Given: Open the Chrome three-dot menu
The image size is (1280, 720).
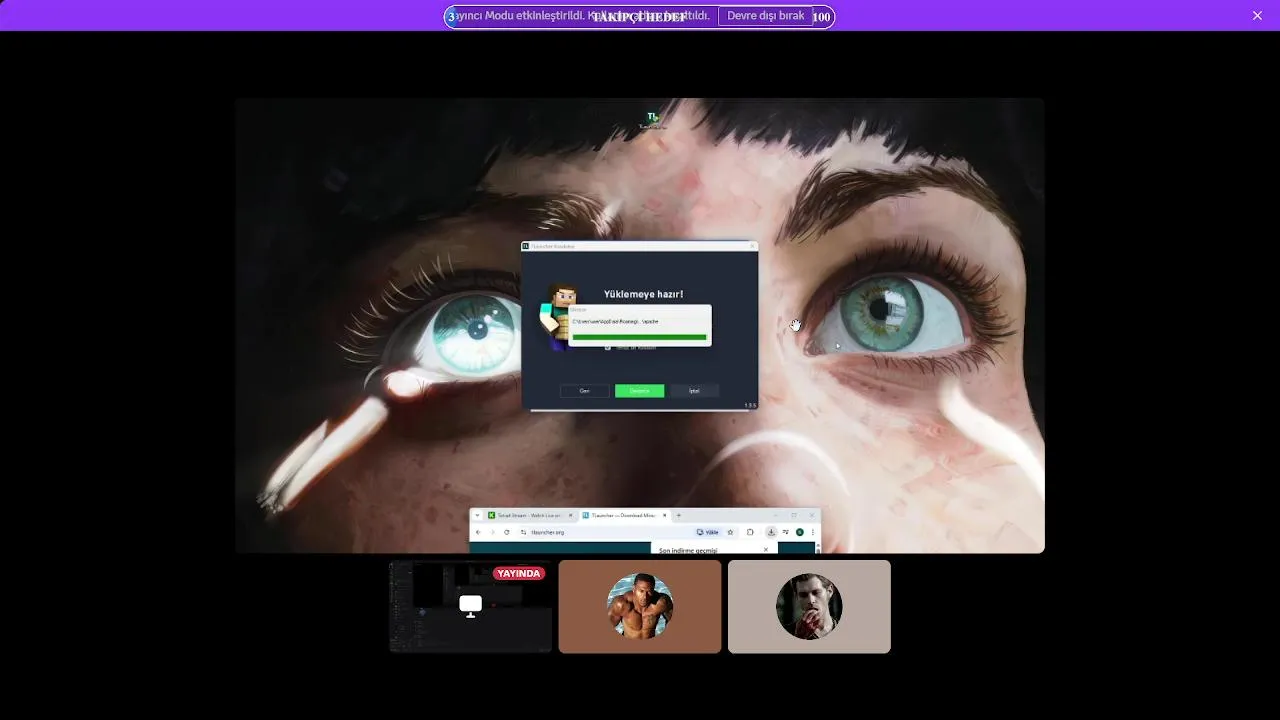Looking at the screenshot, I should tap(812, 532).
